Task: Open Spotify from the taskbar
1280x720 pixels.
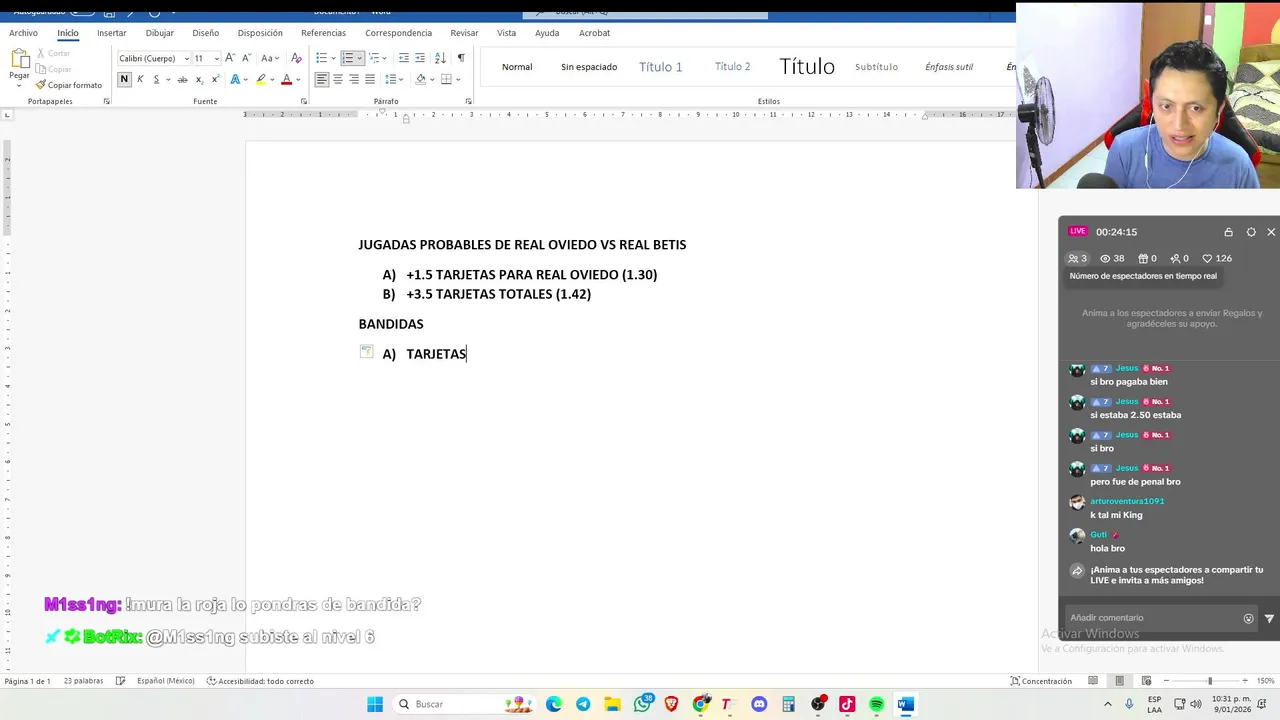Action: pyautogui.click(x=877, y=704)
